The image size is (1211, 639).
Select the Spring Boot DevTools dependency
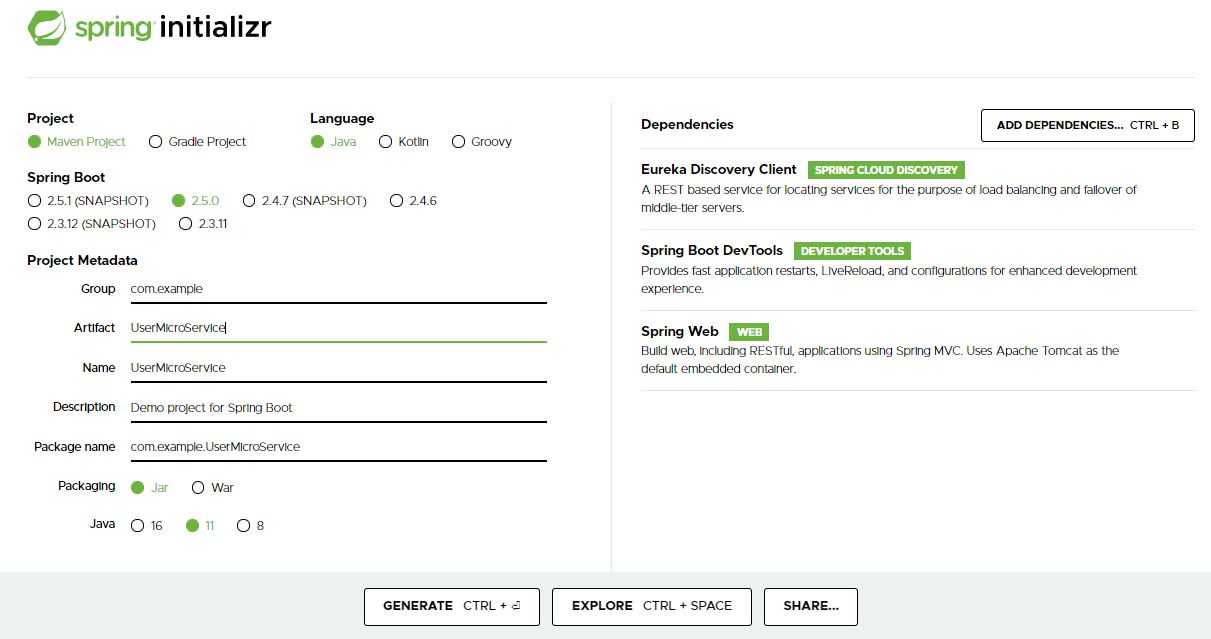point(712,251)
